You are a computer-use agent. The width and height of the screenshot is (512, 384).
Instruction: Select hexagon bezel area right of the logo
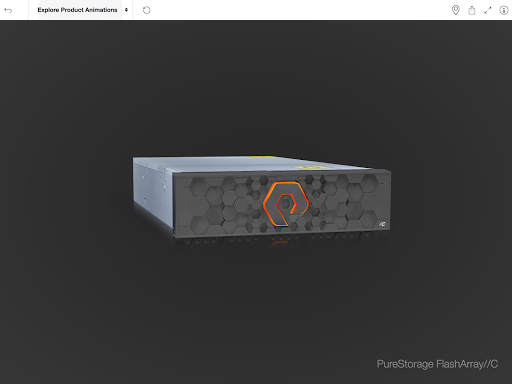click(348, 203)
